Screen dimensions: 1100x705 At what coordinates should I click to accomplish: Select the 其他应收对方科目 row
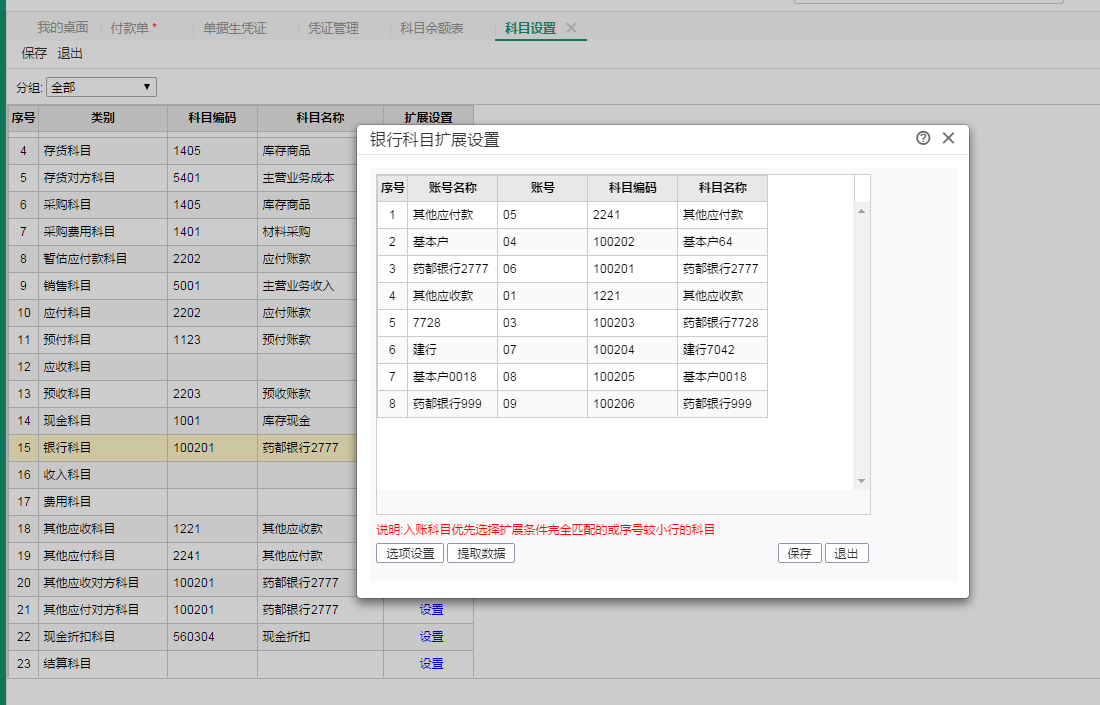(182, 583)
